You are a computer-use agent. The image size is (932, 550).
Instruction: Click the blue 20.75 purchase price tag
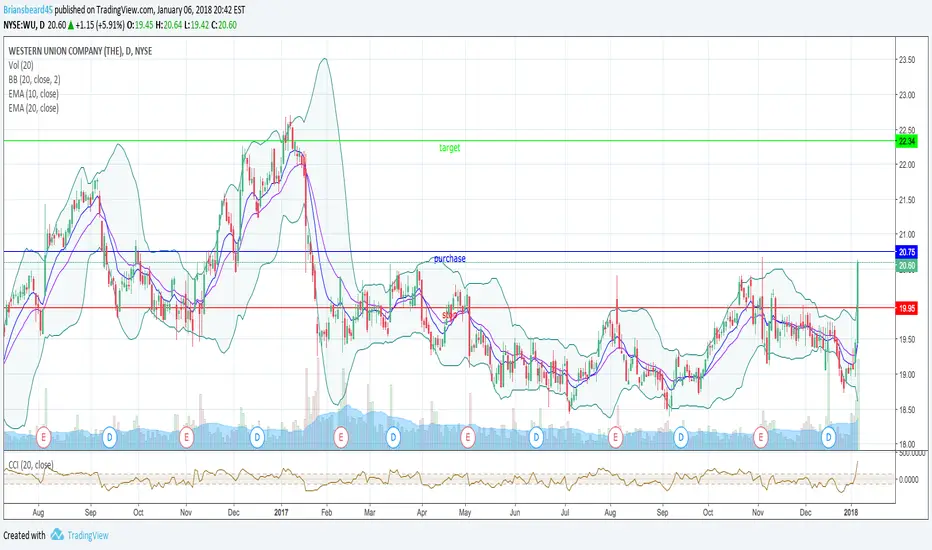click(907, 252)
